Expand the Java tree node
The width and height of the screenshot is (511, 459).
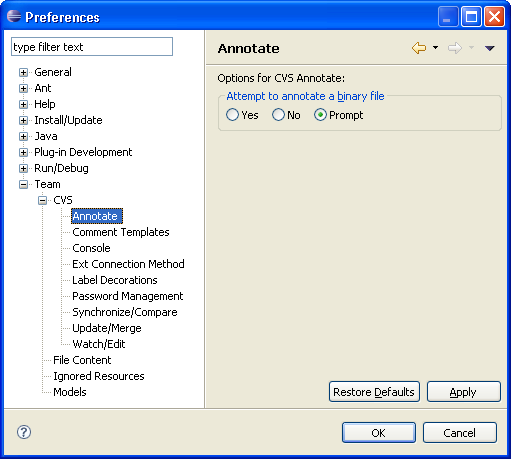(x=23, y=136)
